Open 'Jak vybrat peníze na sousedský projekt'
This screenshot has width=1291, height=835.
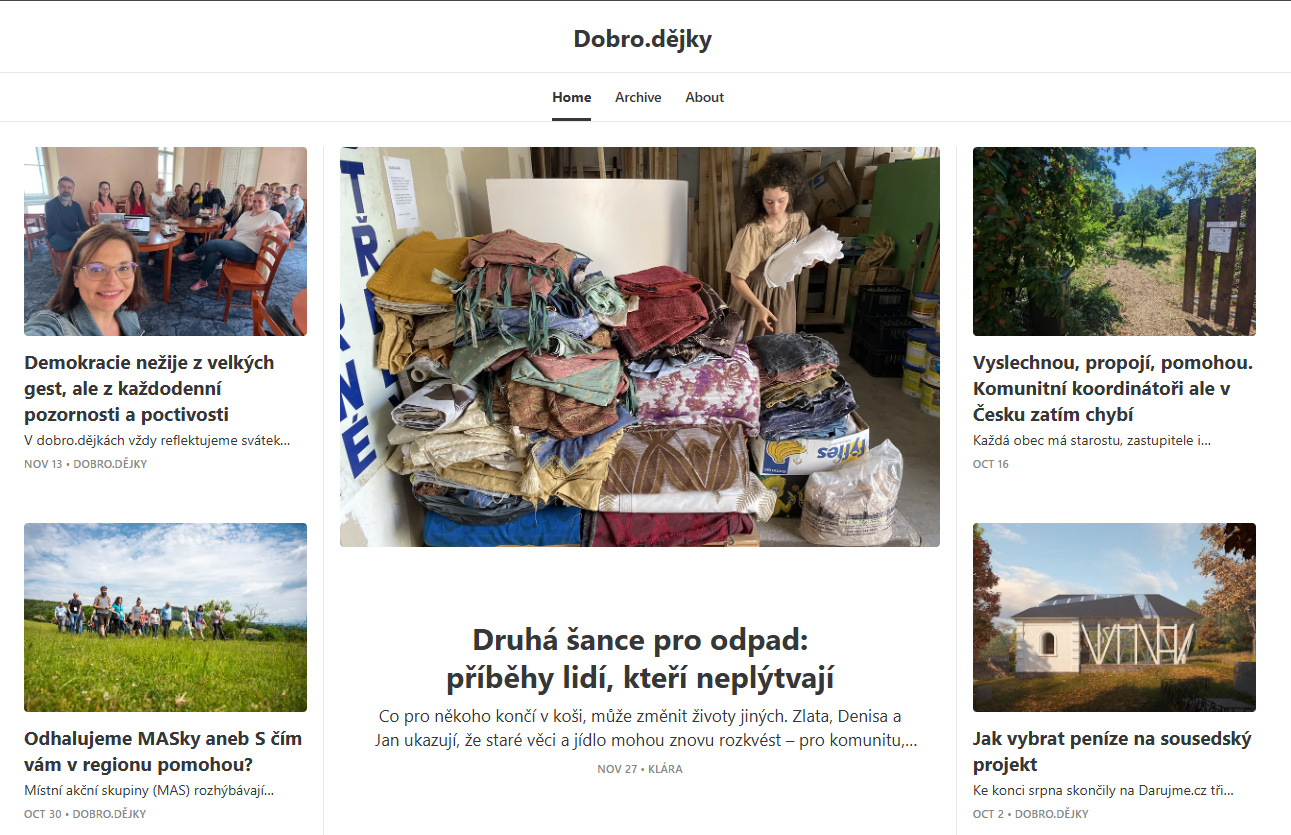pos(1112,752)
